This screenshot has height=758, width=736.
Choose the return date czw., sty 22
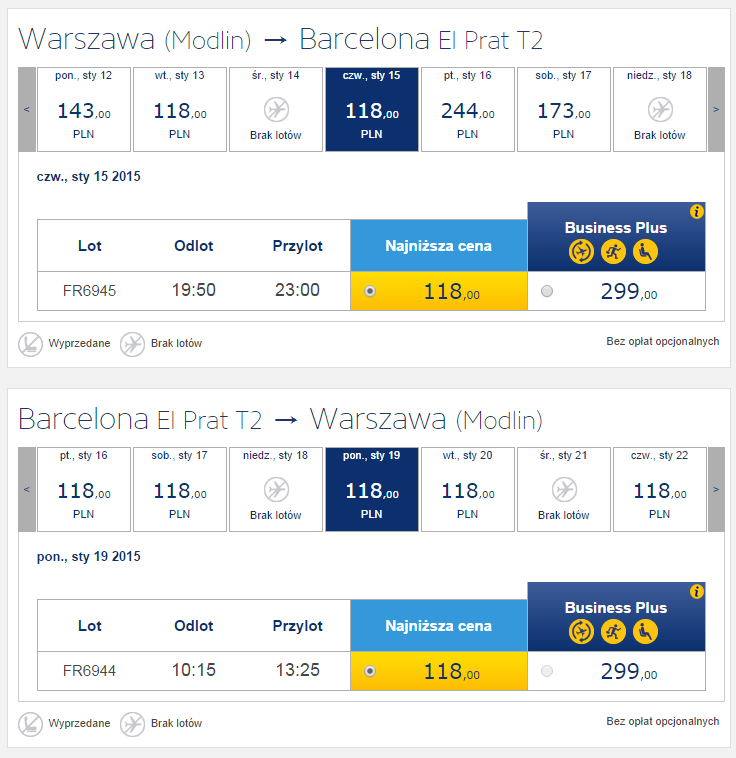click(660, 489)
